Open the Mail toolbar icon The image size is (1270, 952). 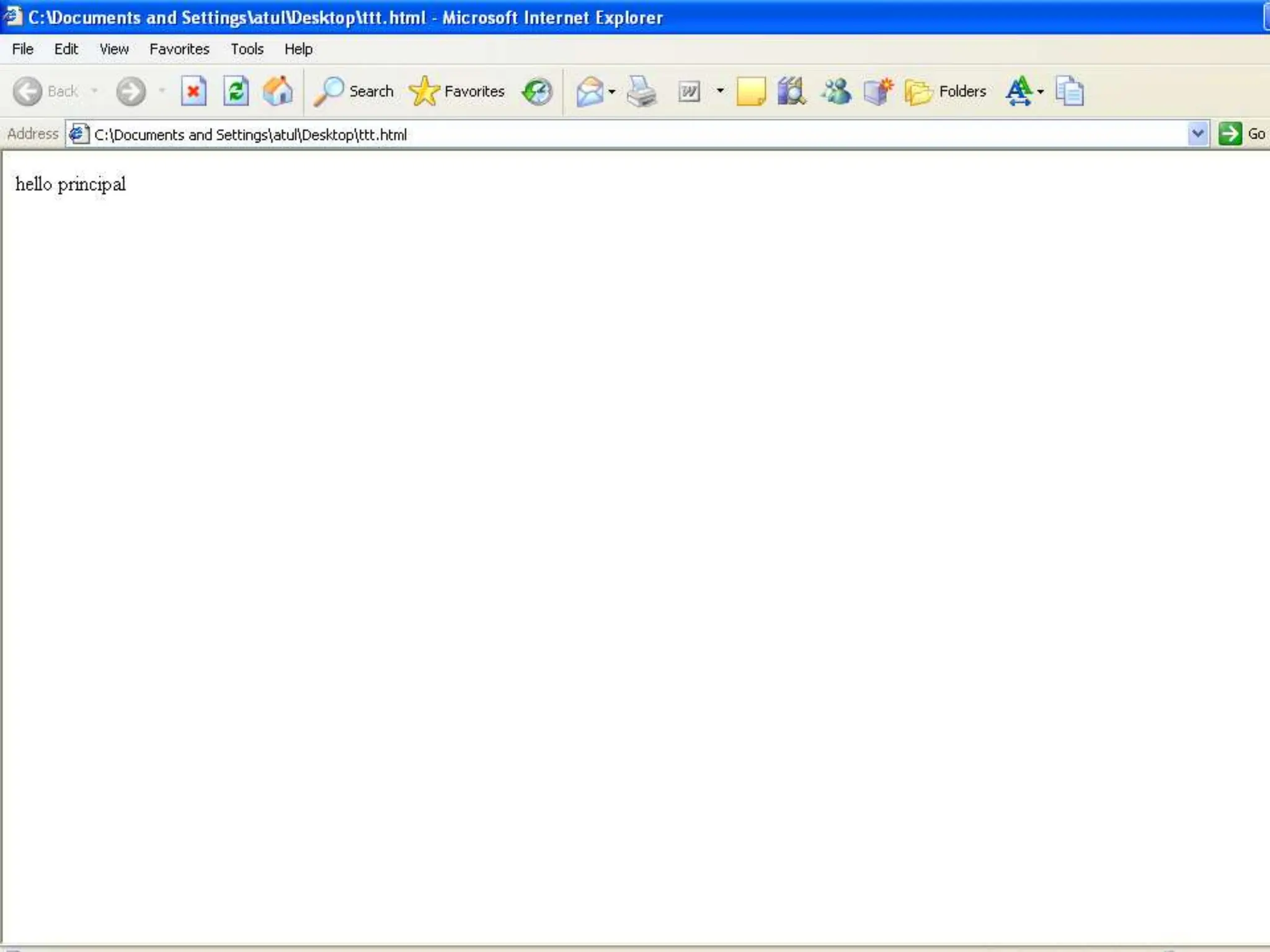coord(589,92)
